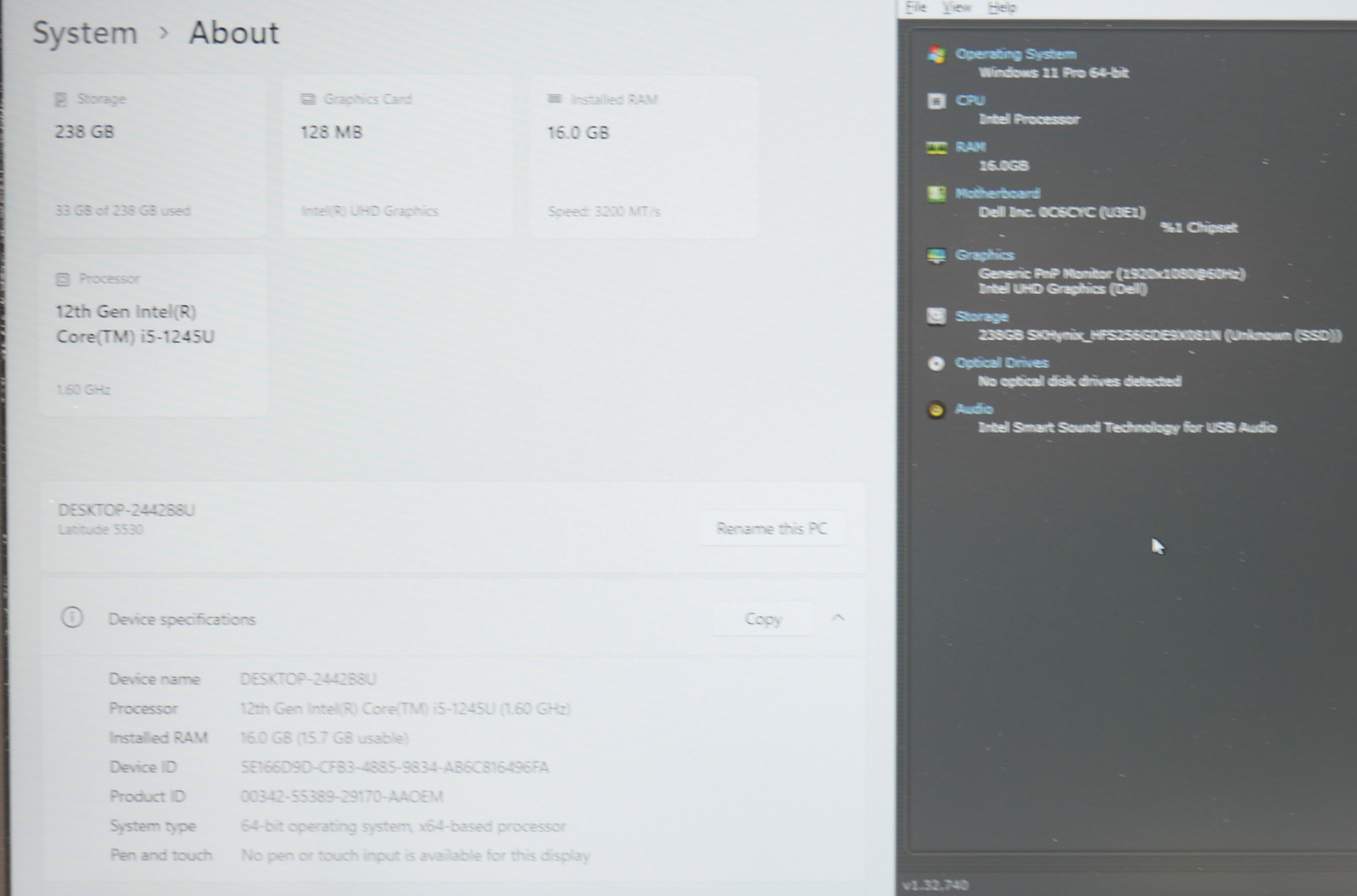This screenshot has height=896, width=1357.
Task: Click 'No optical disk drives detected' text
Action: click(1080, 381)
